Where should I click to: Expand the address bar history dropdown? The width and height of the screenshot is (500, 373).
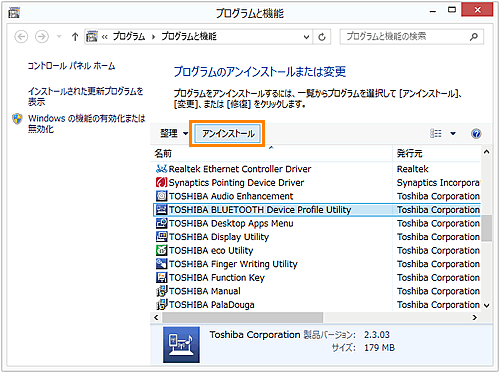306,37
